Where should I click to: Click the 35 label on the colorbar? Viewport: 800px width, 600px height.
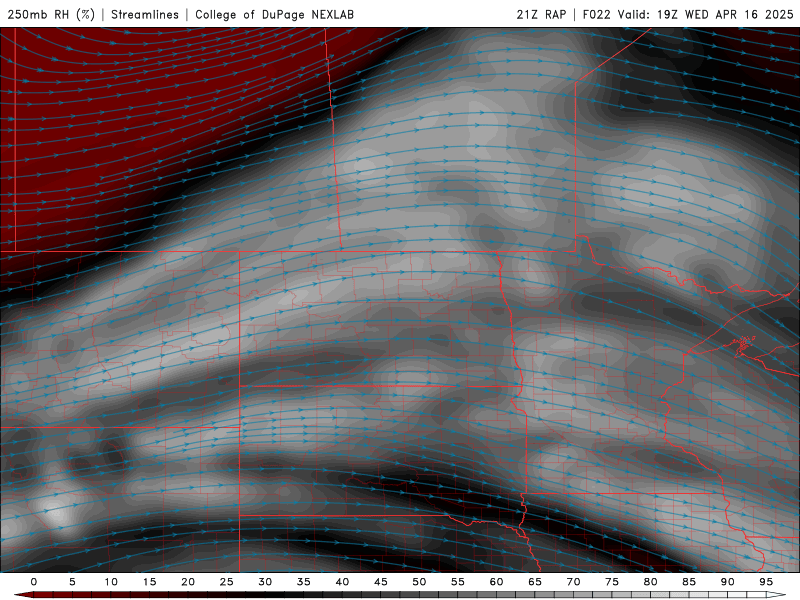[x=304, y=582]
